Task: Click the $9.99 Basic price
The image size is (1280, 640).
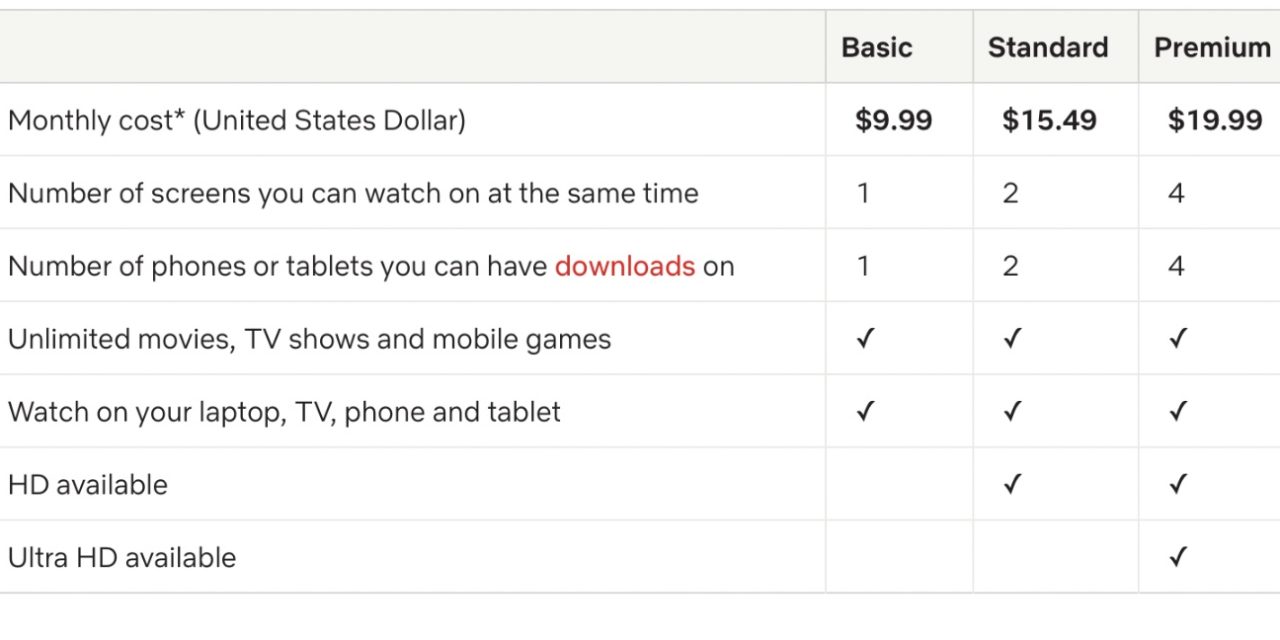Action: point(893,120)
